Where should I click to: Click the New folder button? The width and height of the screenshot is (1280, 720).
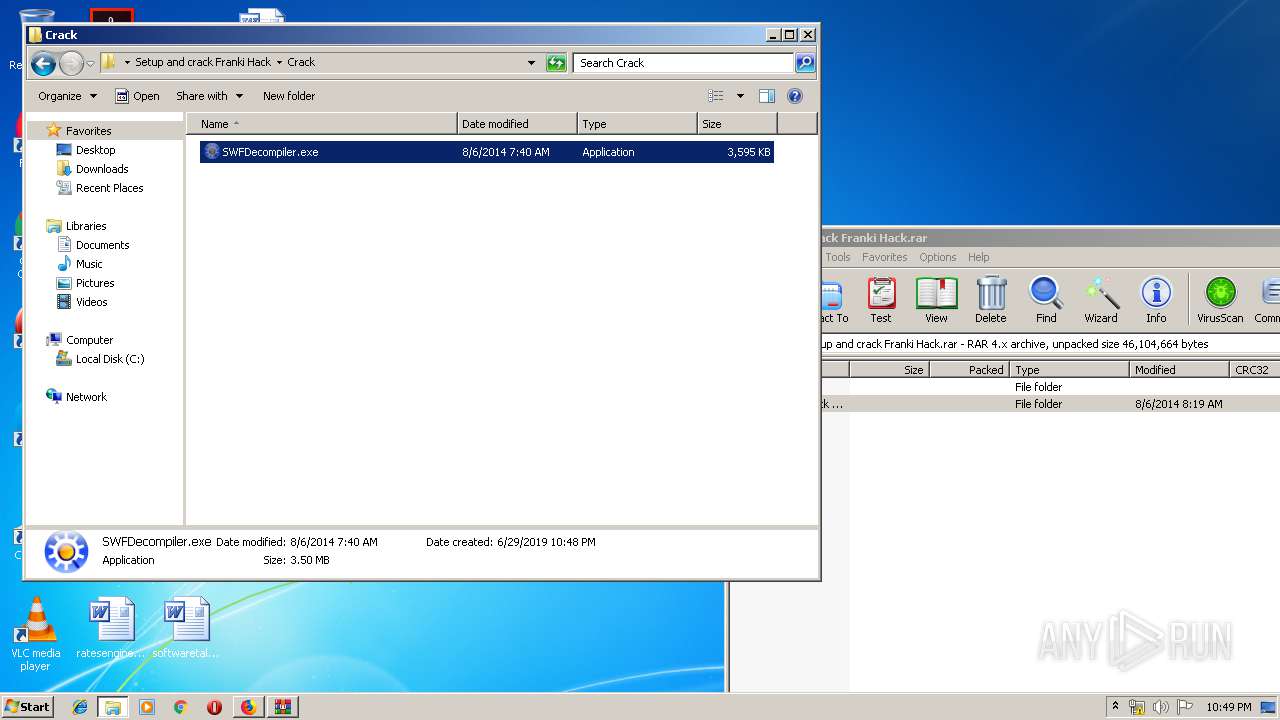click(x=289, y=96)
